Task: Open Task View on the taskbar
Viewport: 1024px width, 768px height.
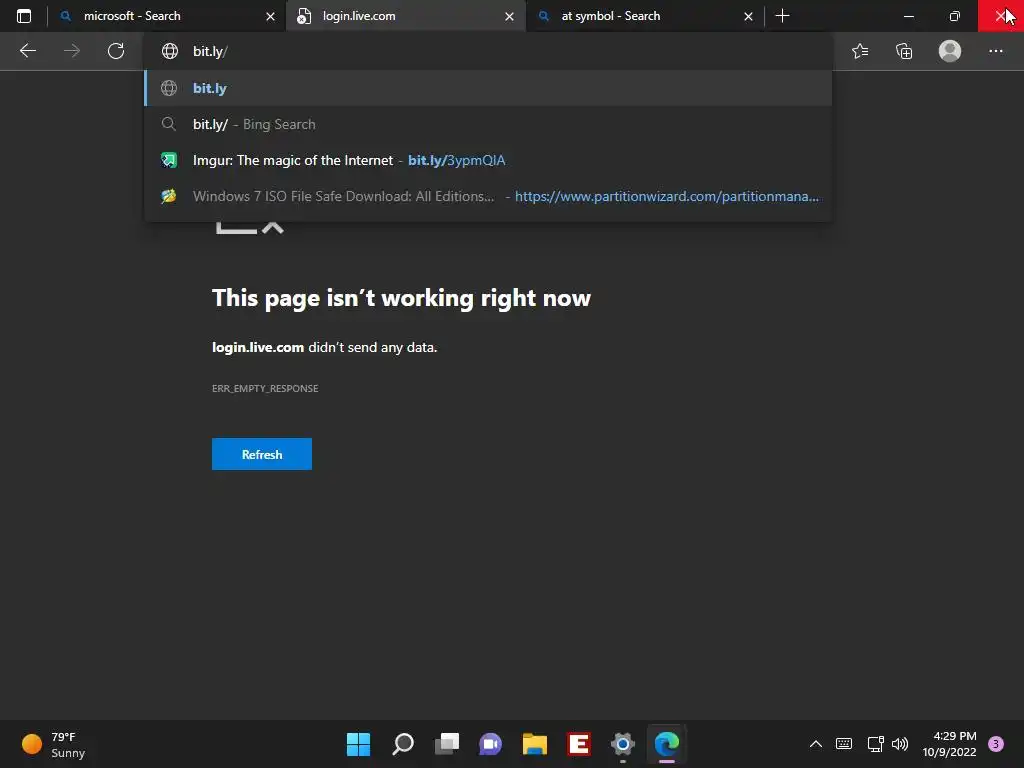Action: coord(447,744)
